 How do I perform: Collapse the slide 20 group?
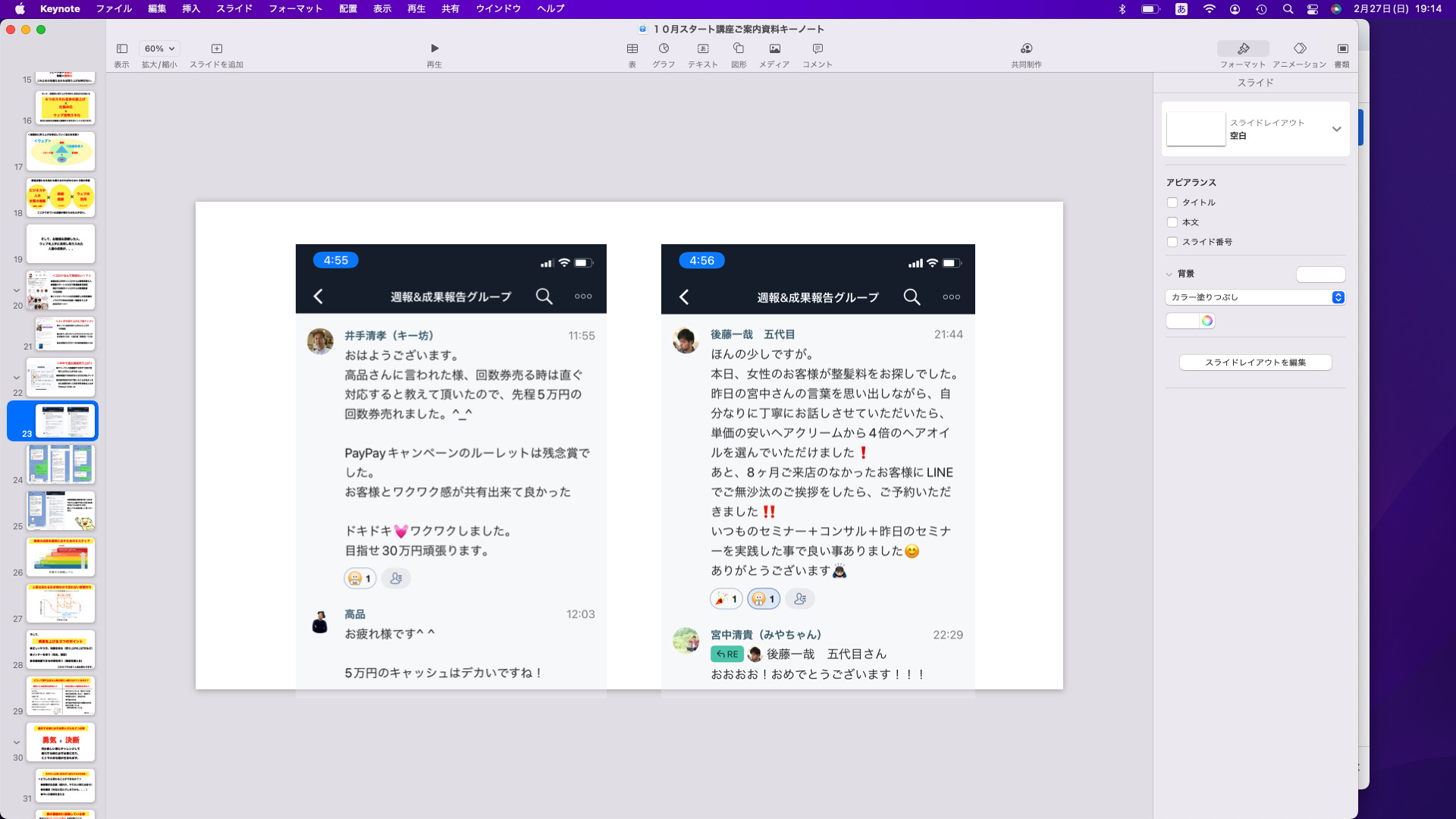(x=17, y=290)
